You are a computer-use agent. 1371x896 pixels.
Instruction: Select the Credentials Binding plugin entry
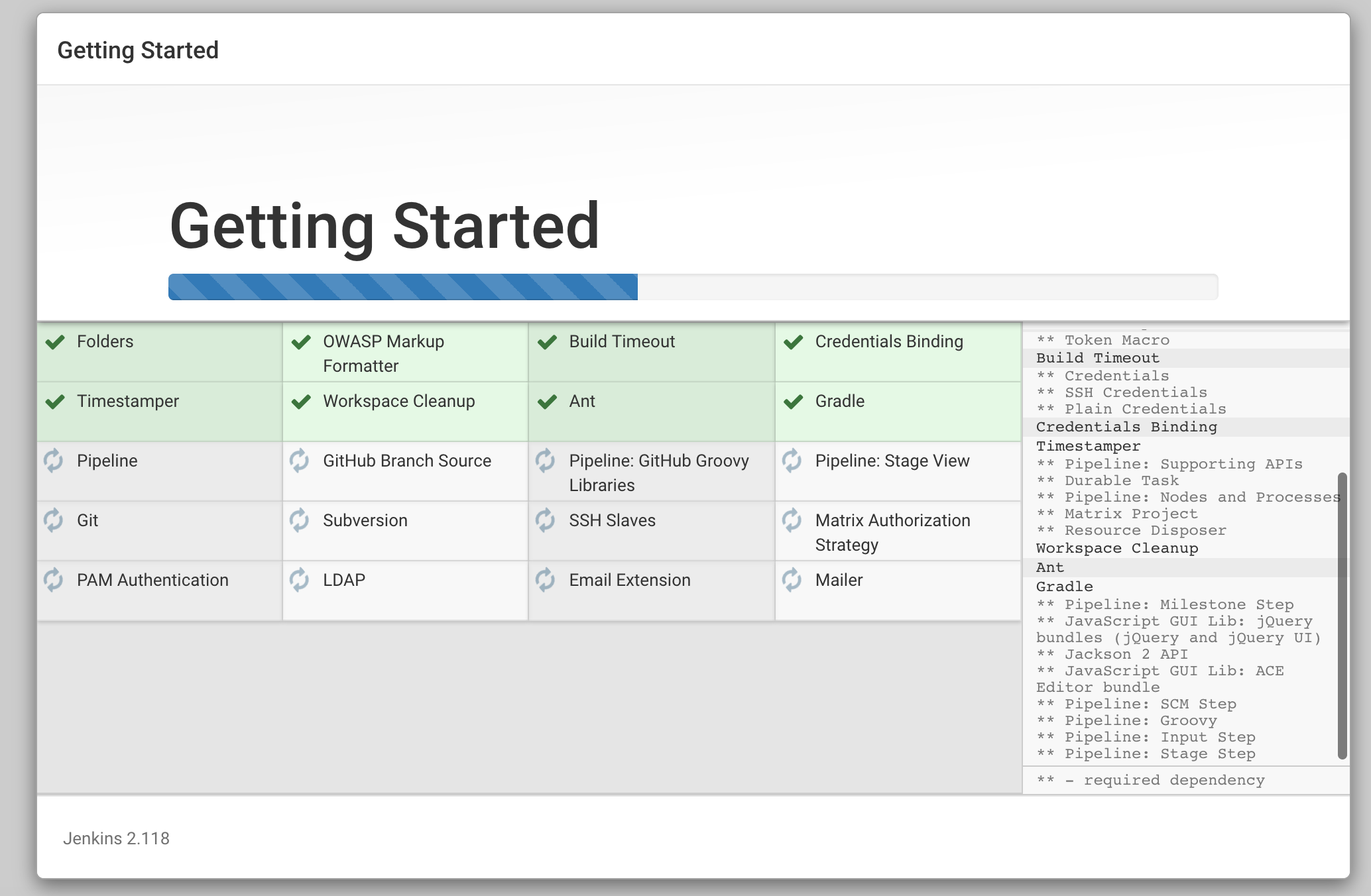click(x=888, y=342)
